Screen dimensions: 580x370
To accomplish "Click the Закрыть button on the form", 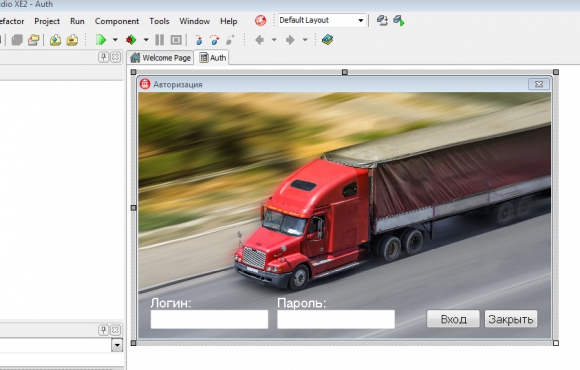I will click(511, 319).
